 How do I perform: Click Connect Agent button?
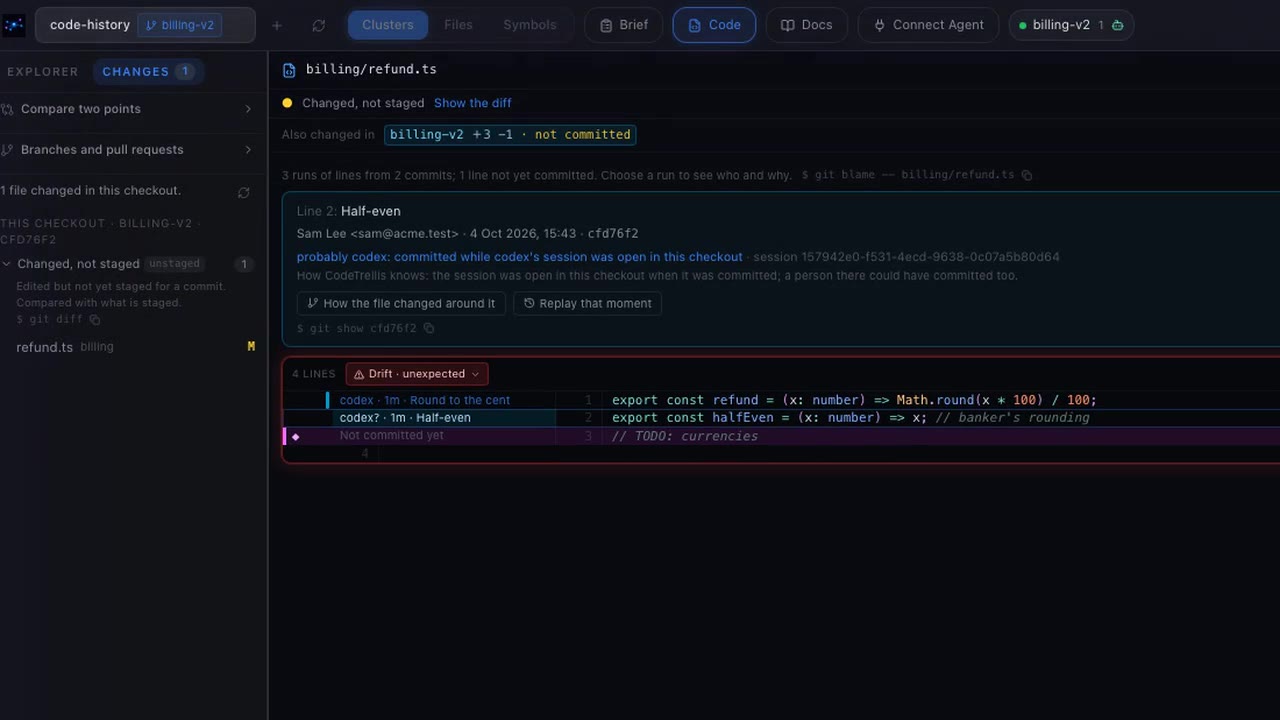pyautogui.click(x=928, y=25)
